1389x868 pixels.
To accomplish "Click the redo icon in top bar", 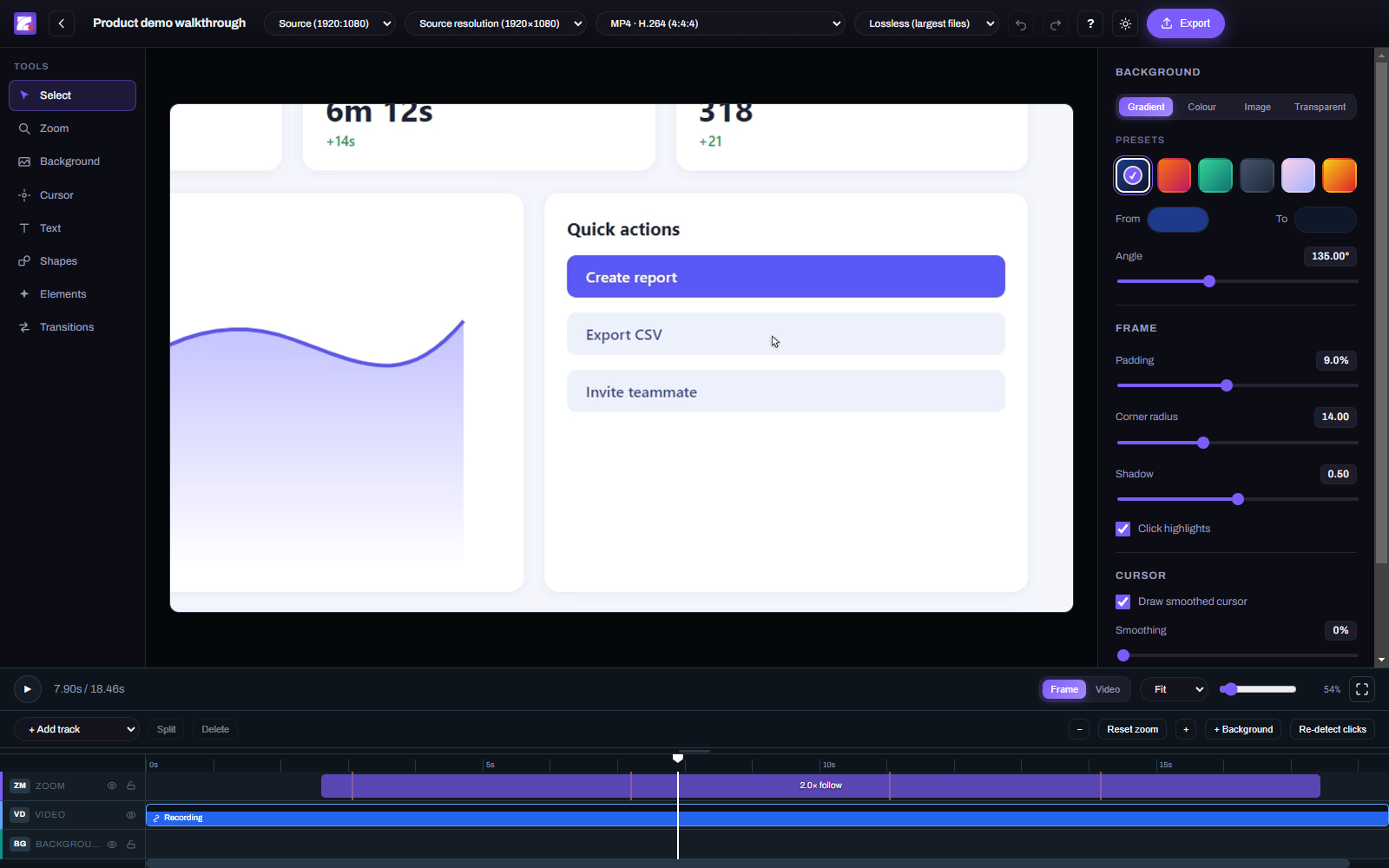I will pos(1056,24).
